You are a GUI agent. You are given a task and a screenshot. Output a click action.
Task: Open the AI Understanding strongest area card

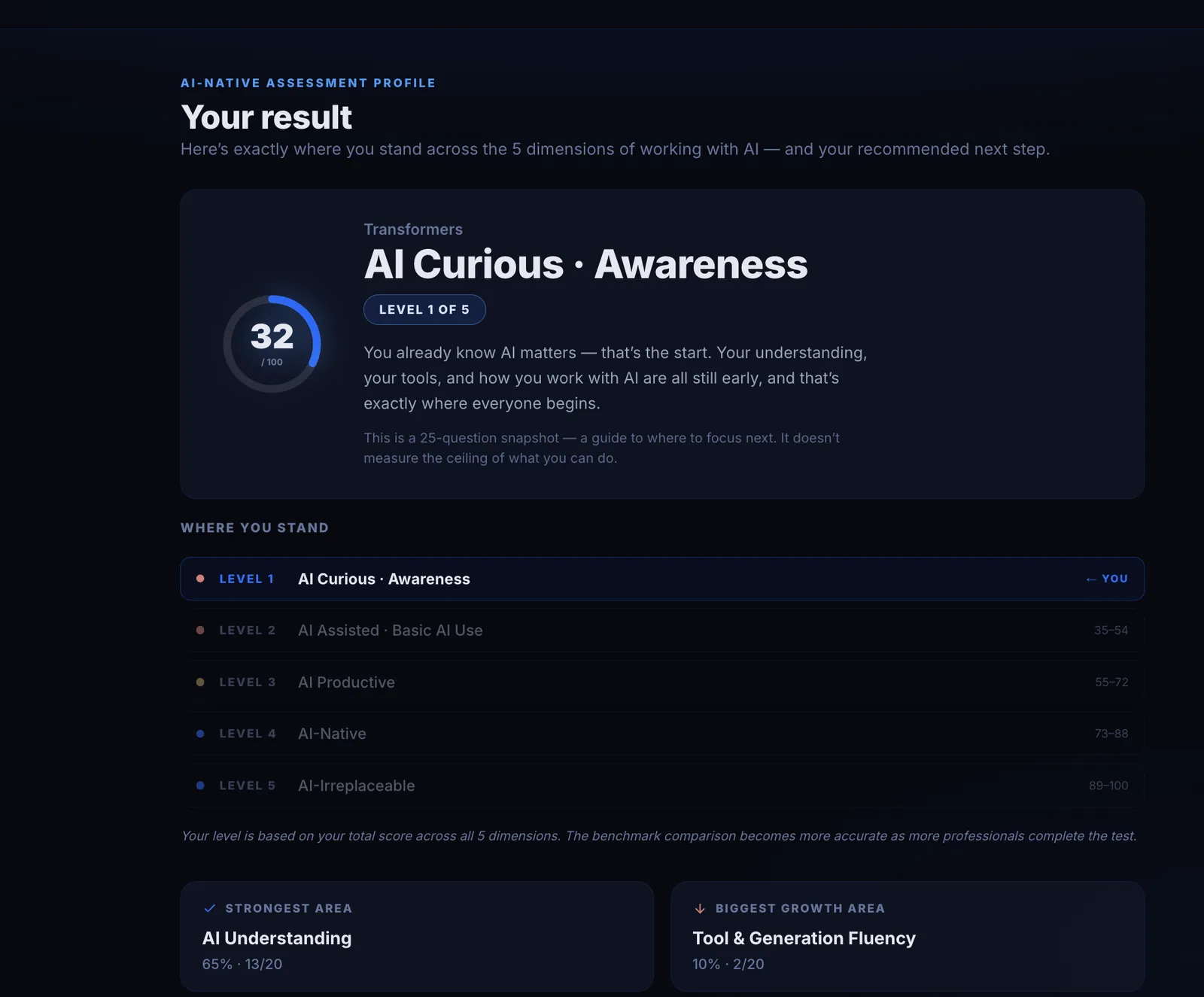pos(417,937)
